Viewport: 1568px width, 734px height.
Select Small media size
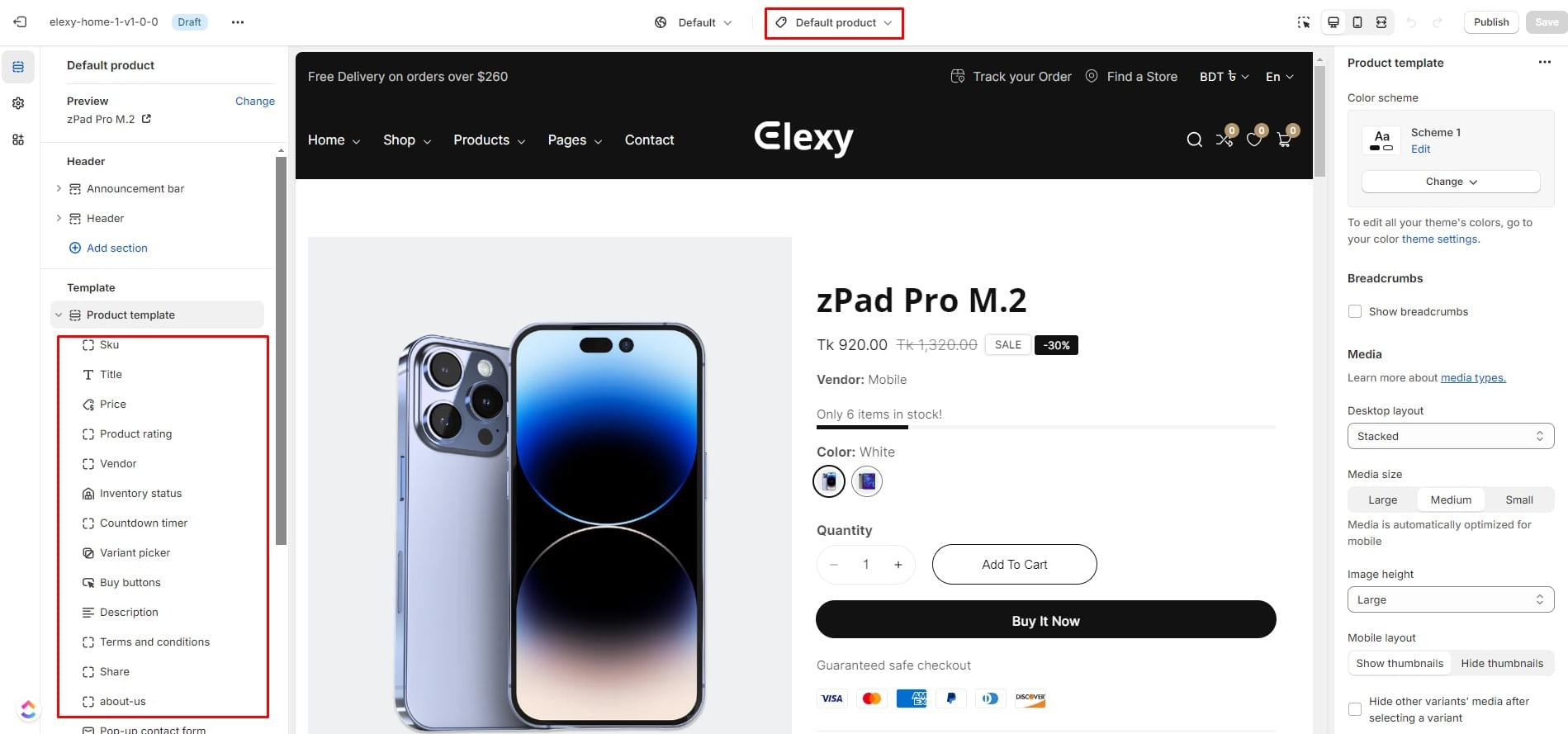pyautogui.click(x=1518, y=500)
